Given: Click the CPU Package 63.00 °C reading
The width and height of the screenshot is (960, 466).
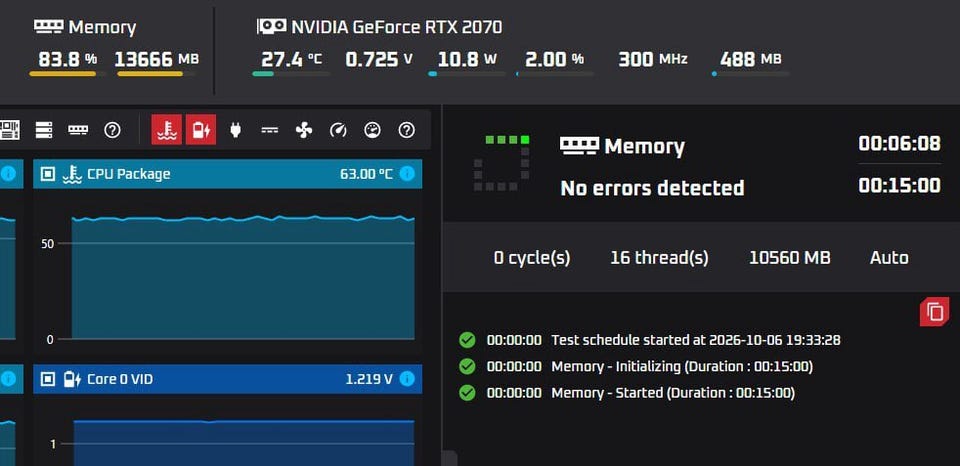Looking at the screenshot, I should point(366,174).
